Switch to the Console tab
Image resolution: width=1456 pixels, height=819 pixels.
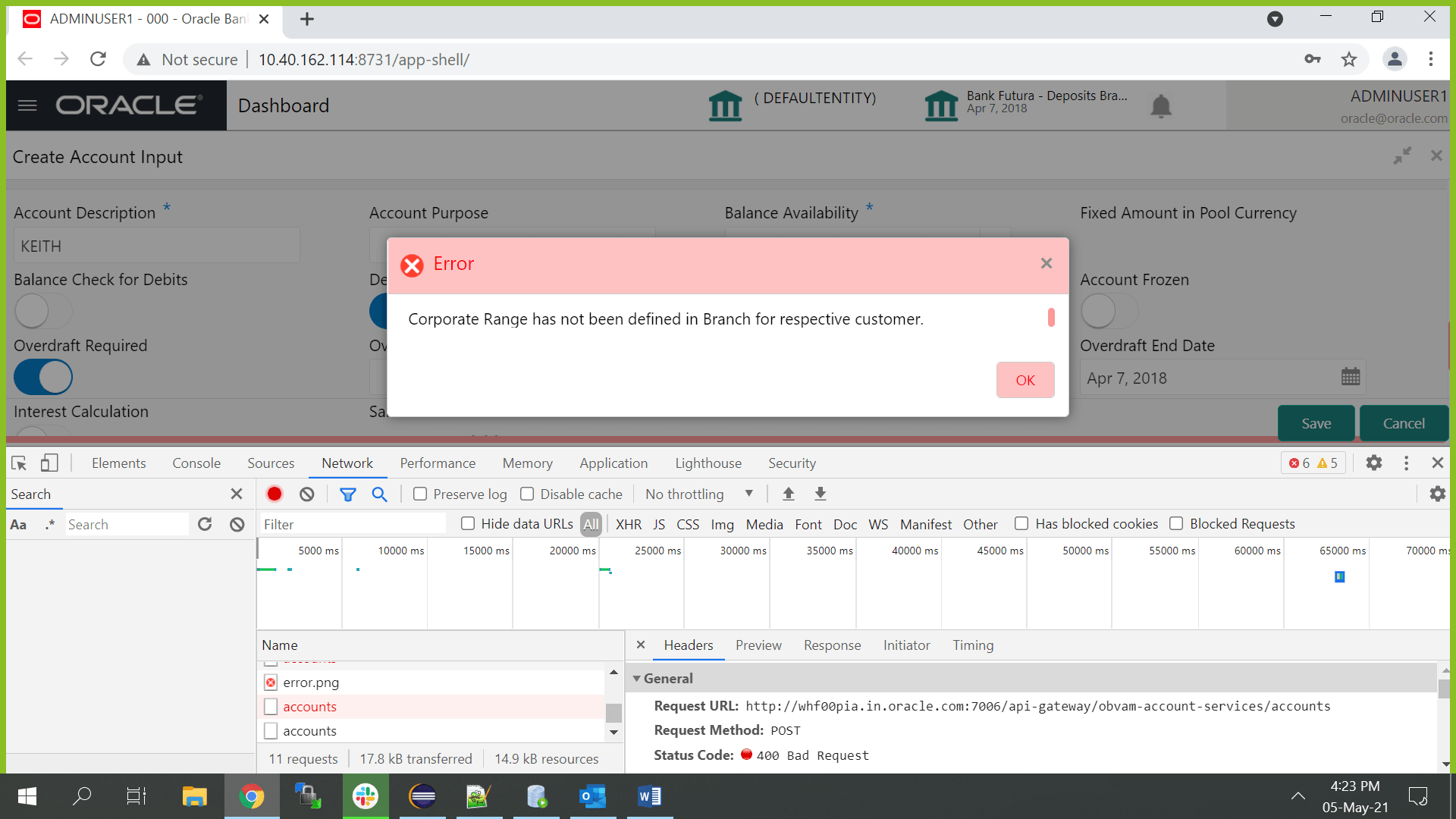[196, 463]
